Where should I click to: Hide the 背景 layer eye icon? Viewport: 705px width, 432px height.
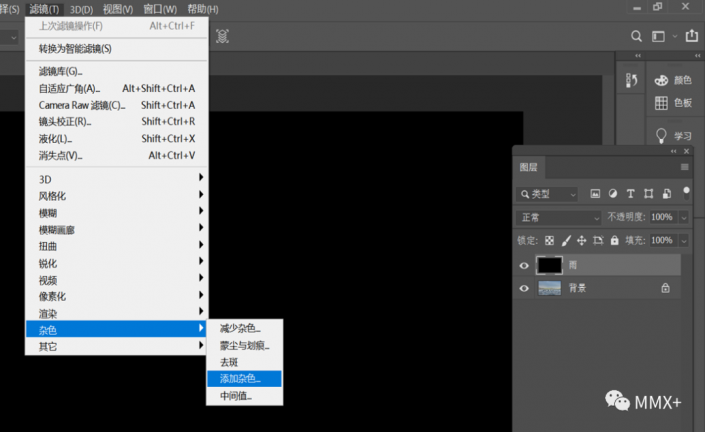click(x=524, y=288)
